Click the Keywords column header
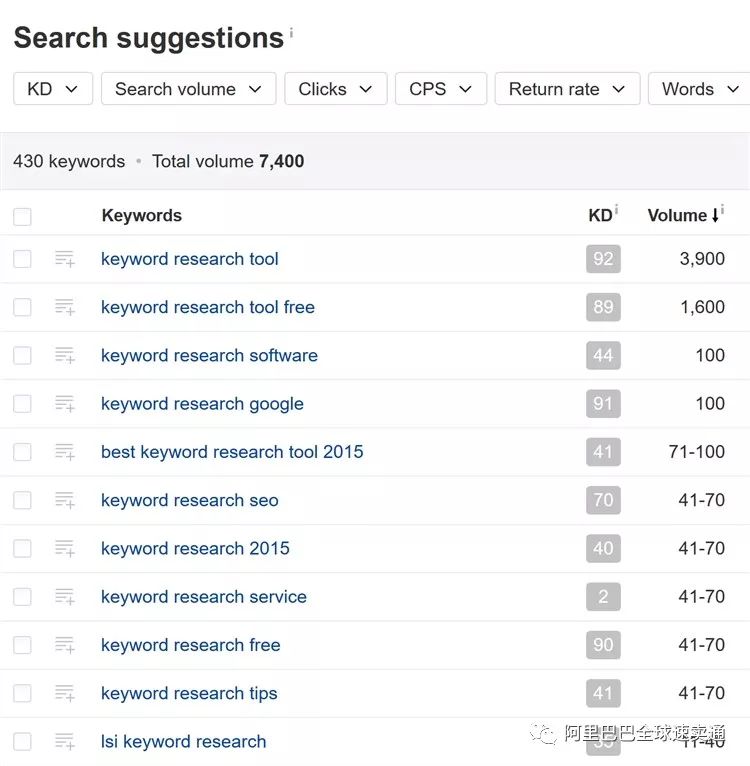The height and width of the screenshot is (766, 750). tap(141, 215)
